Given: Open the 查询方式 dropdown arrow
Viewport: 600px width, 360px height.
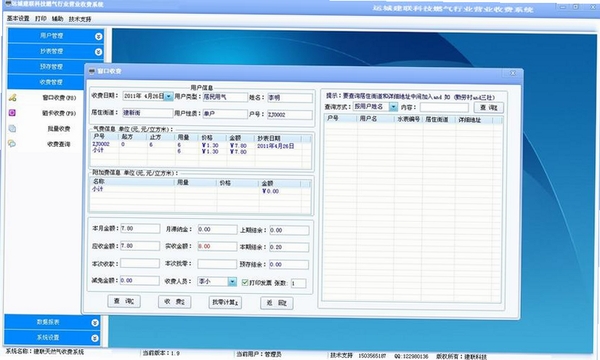Looking at the screenshot, I should pyautogui.click(x=393, y=107).
